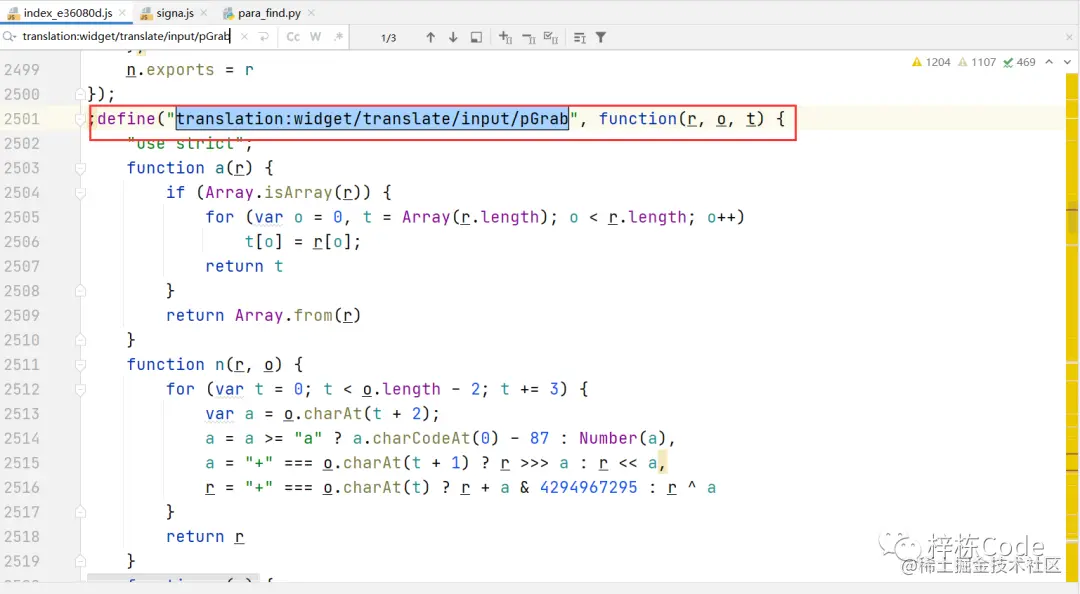Image resolution: width=1080 pixels, height=594 pixels.
Task: Click 'return r' on line 2518
Action: pos(205,536)
